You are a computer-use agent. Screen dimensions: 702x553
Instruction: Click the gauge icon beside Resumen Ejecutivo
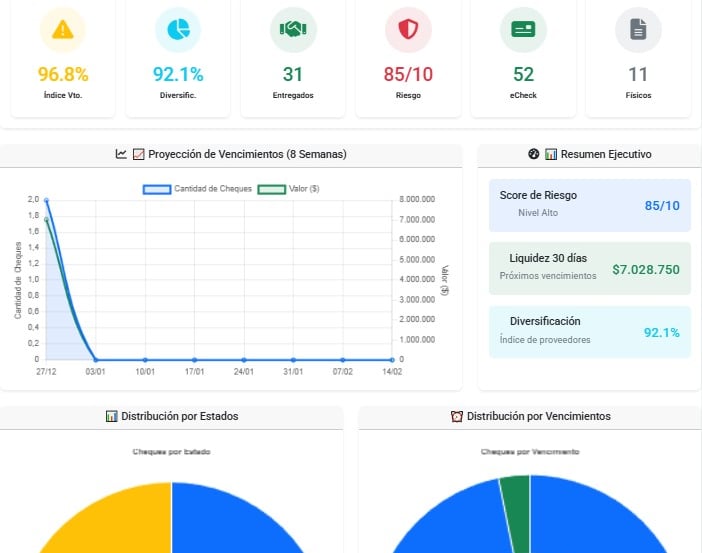pyautogui.click(x=534, y=154)
